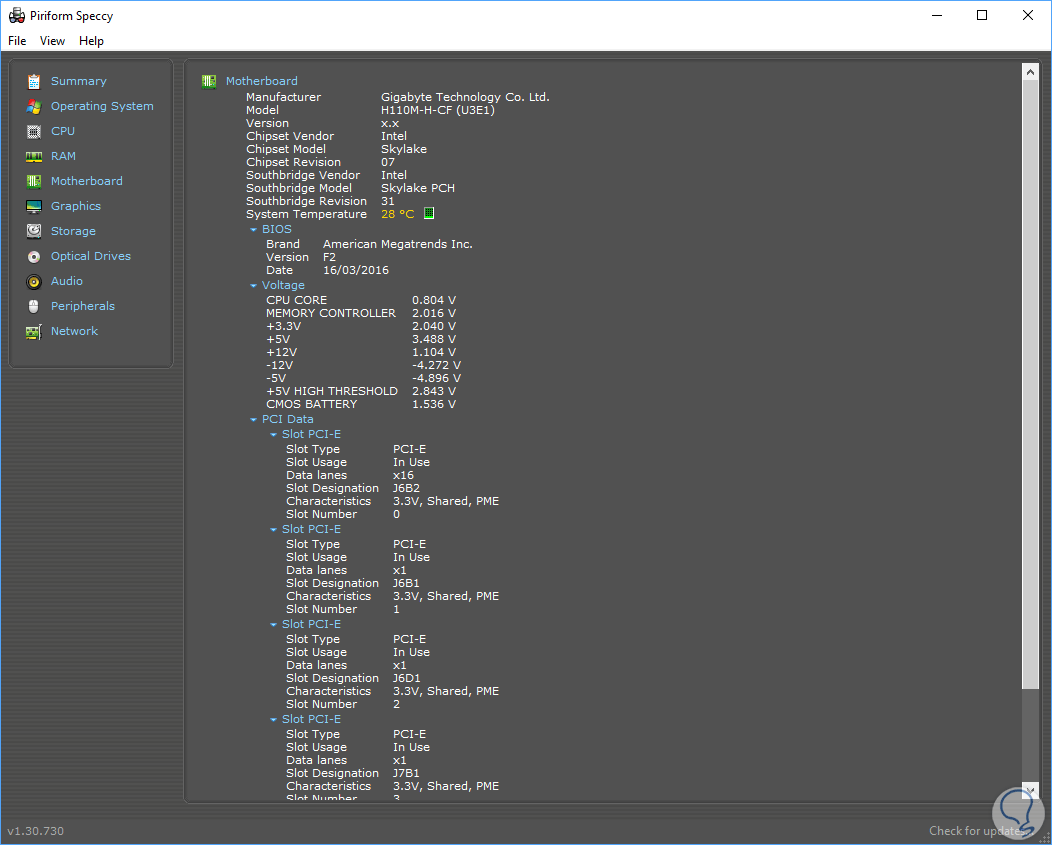Open the Audio speaker icon
The width and height of the screenshot is (1052, 845).
(34, 281)
